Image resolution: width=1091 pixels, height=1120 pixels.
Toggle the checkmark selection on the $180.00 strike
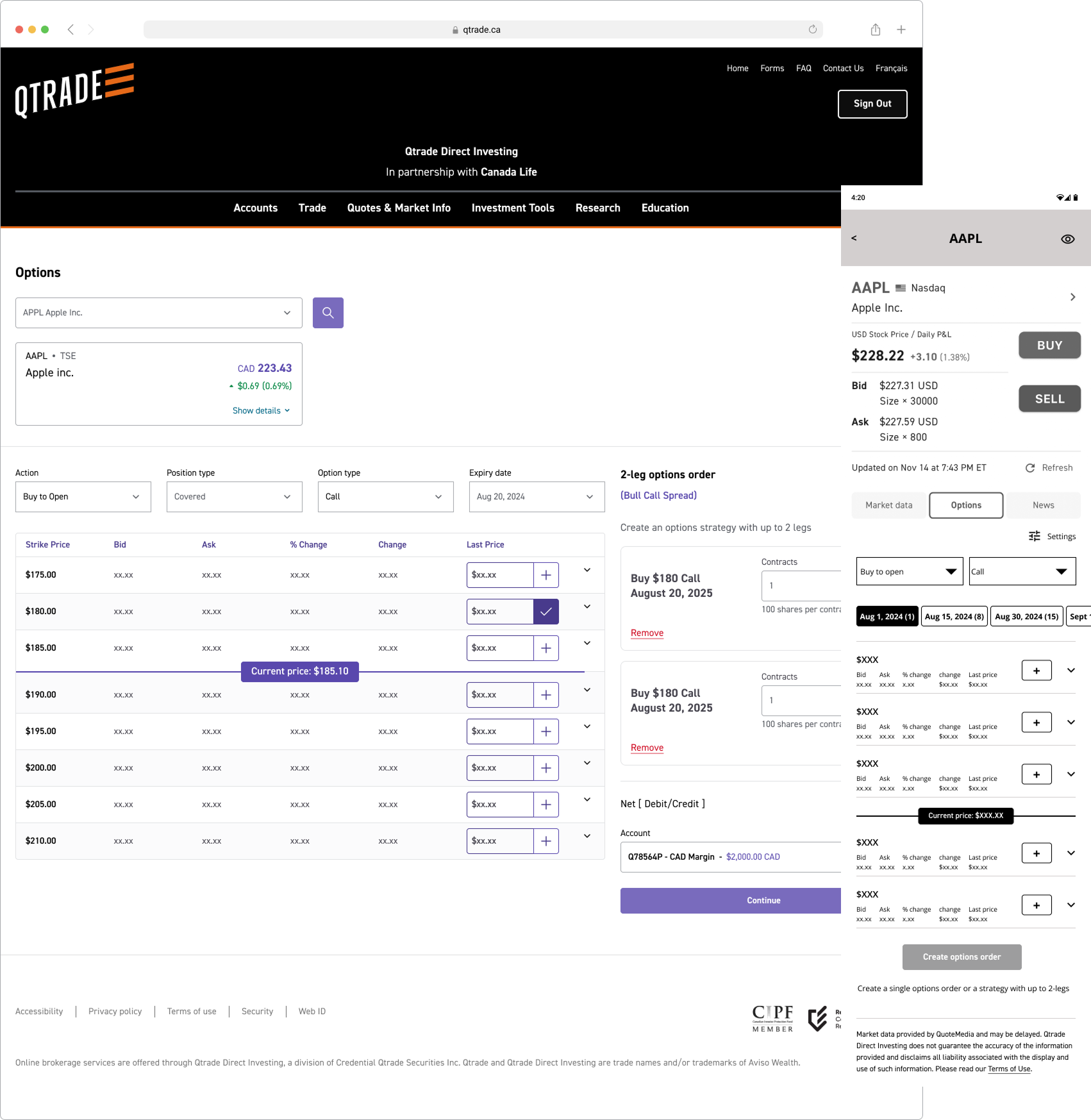click(x=545, y=611)
